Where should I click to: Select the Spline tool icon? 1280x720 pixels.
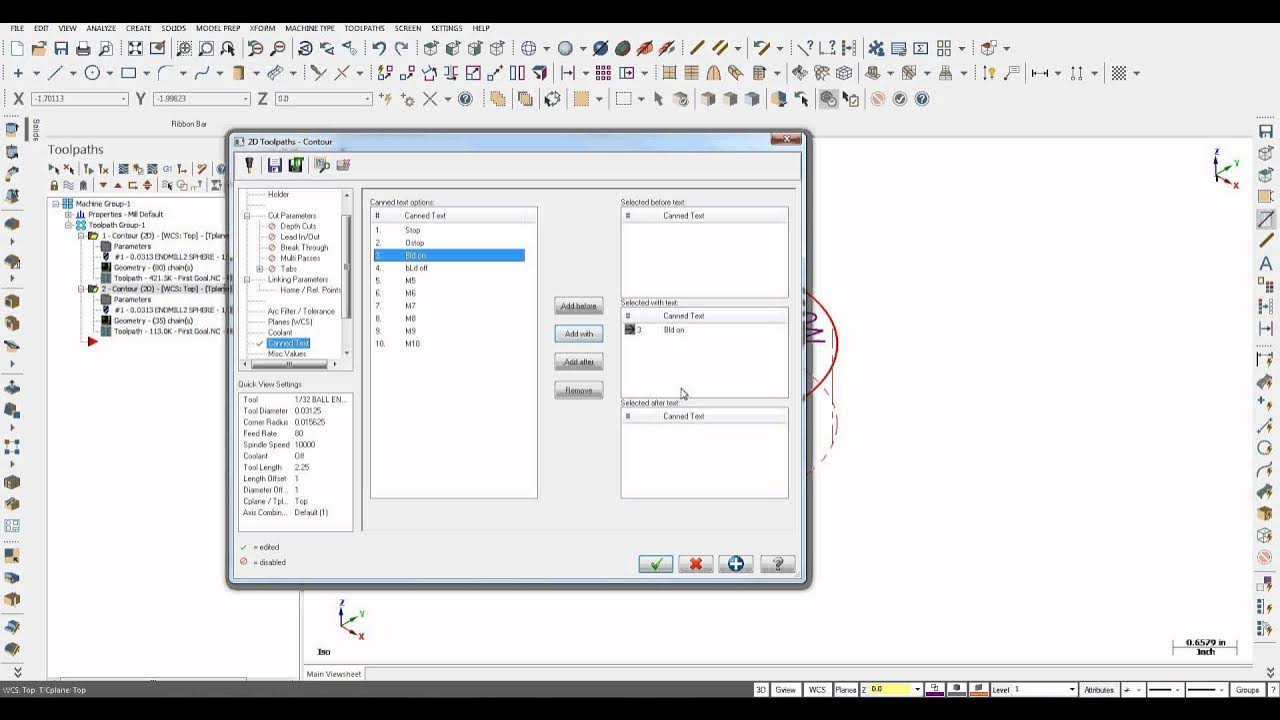pyautogui.click(x=201, y=73)
